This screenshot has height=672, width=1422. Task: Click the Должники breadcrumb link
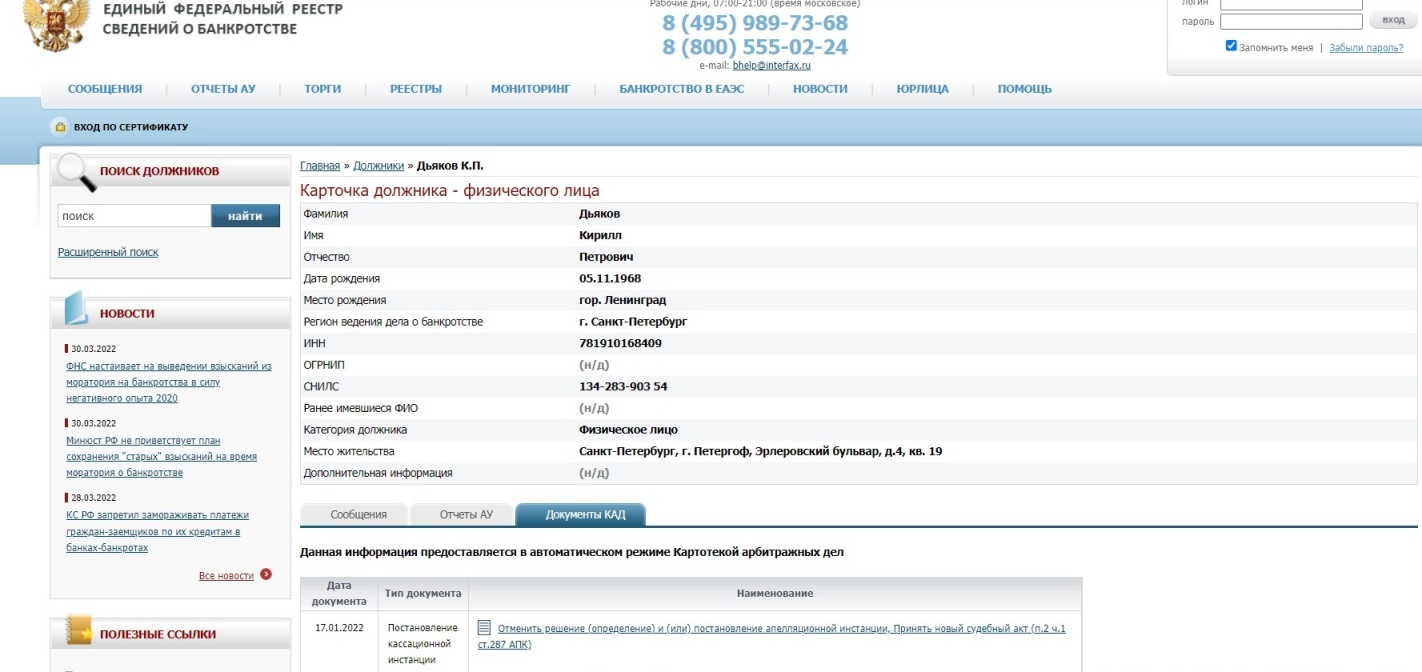(378, 165)
